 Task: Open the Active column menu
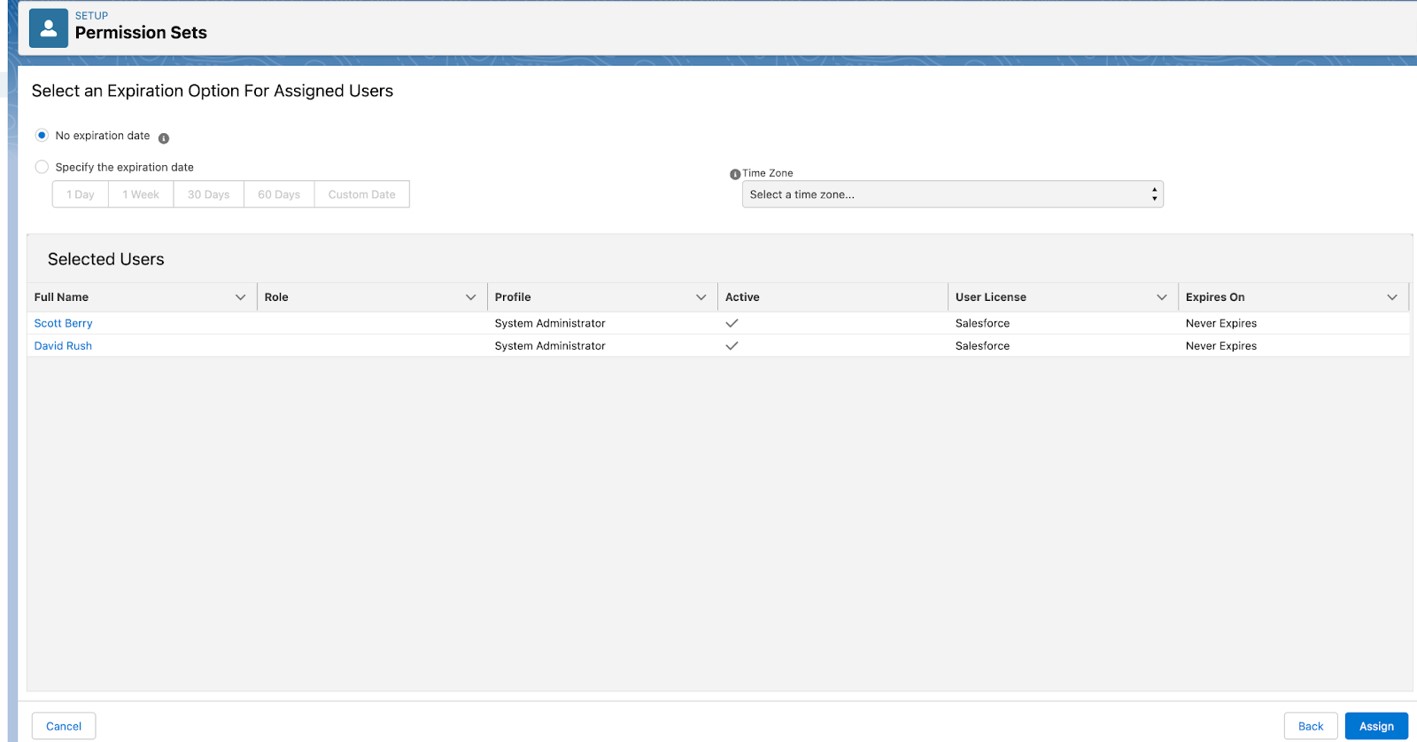tap(931, 296)
